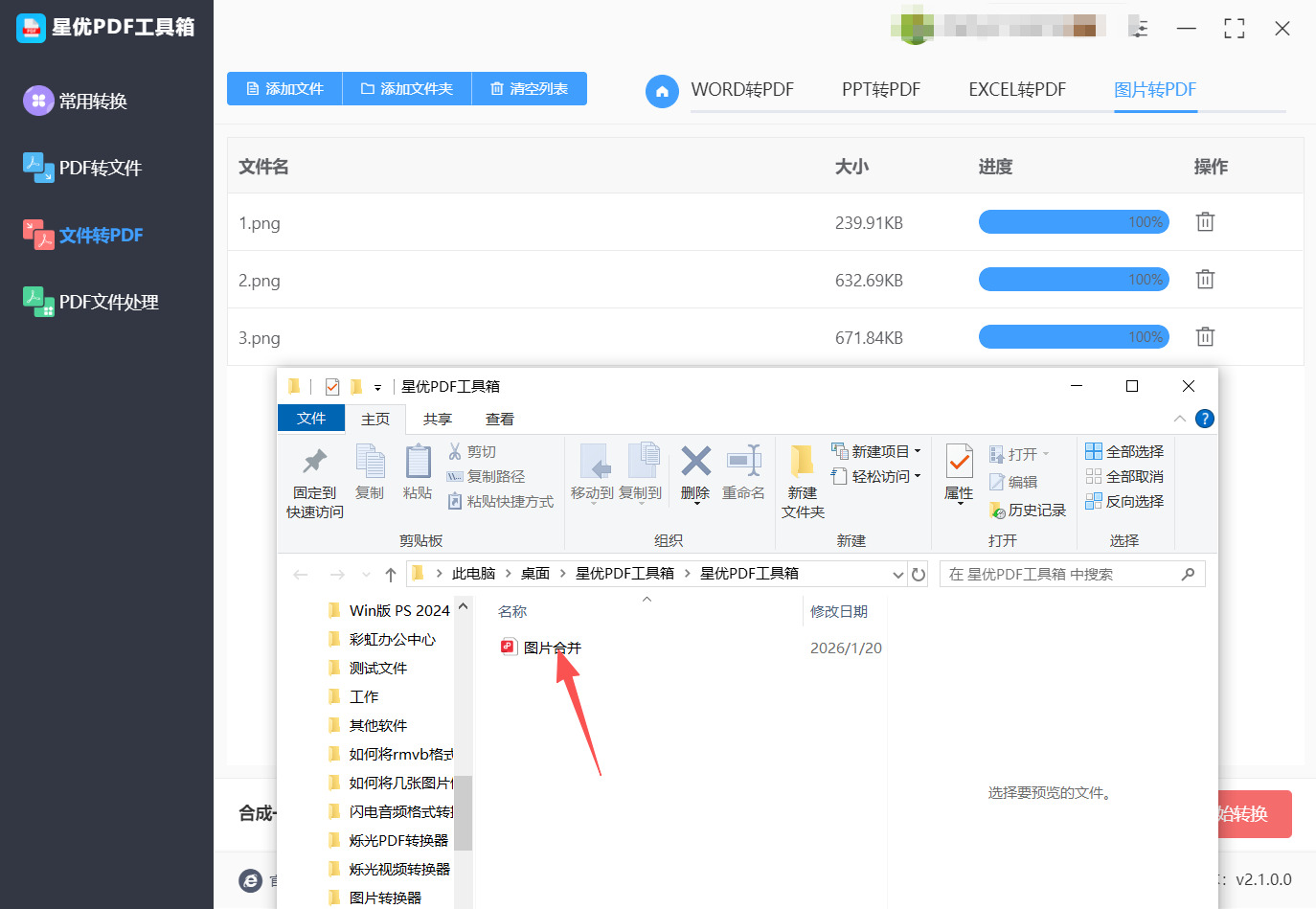Open Explorer help with the question mark

1205,419
